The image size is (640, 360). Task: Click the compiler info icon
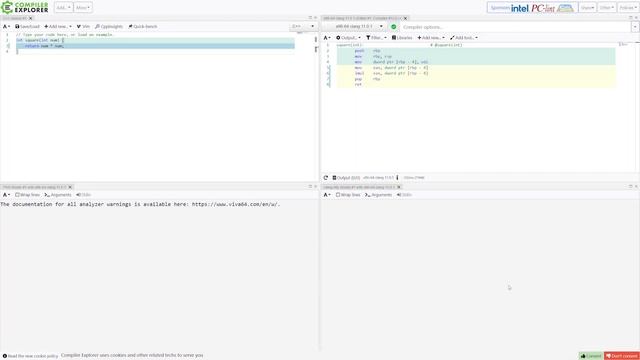(x=397, y=178)
